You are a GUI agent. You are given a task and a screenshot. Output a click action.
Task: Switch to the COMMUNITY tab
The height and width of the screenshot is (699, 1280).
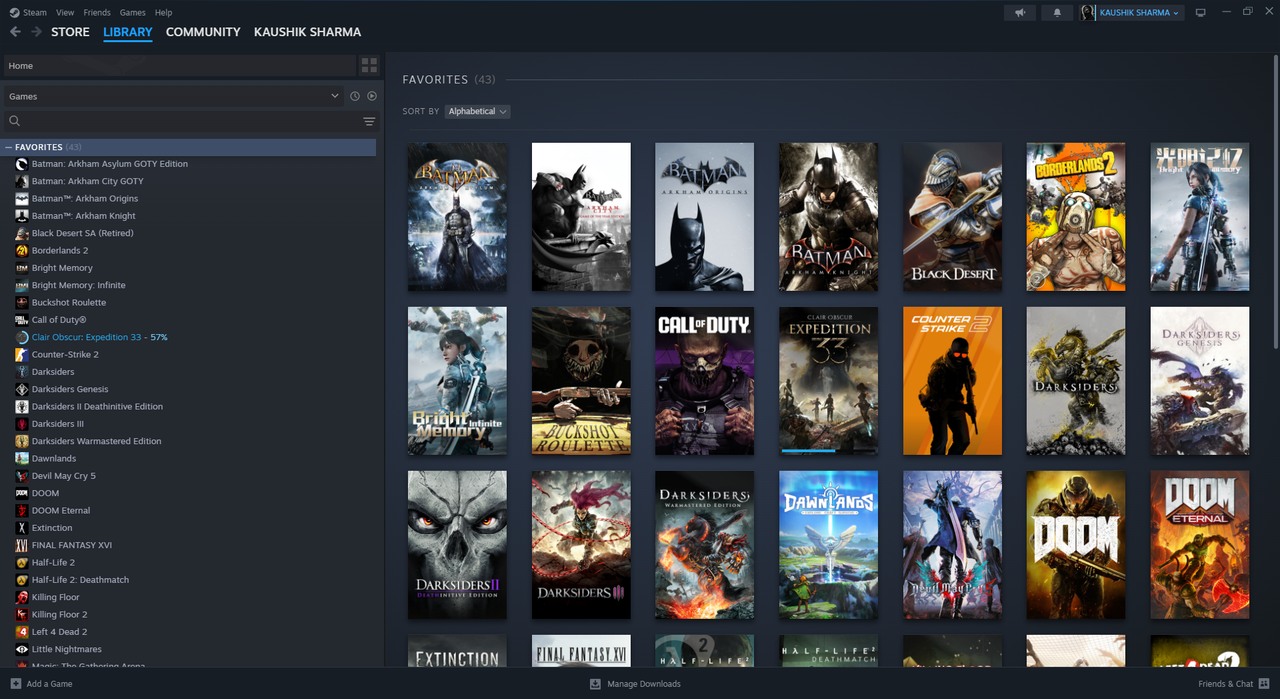[x=203, y=32]
